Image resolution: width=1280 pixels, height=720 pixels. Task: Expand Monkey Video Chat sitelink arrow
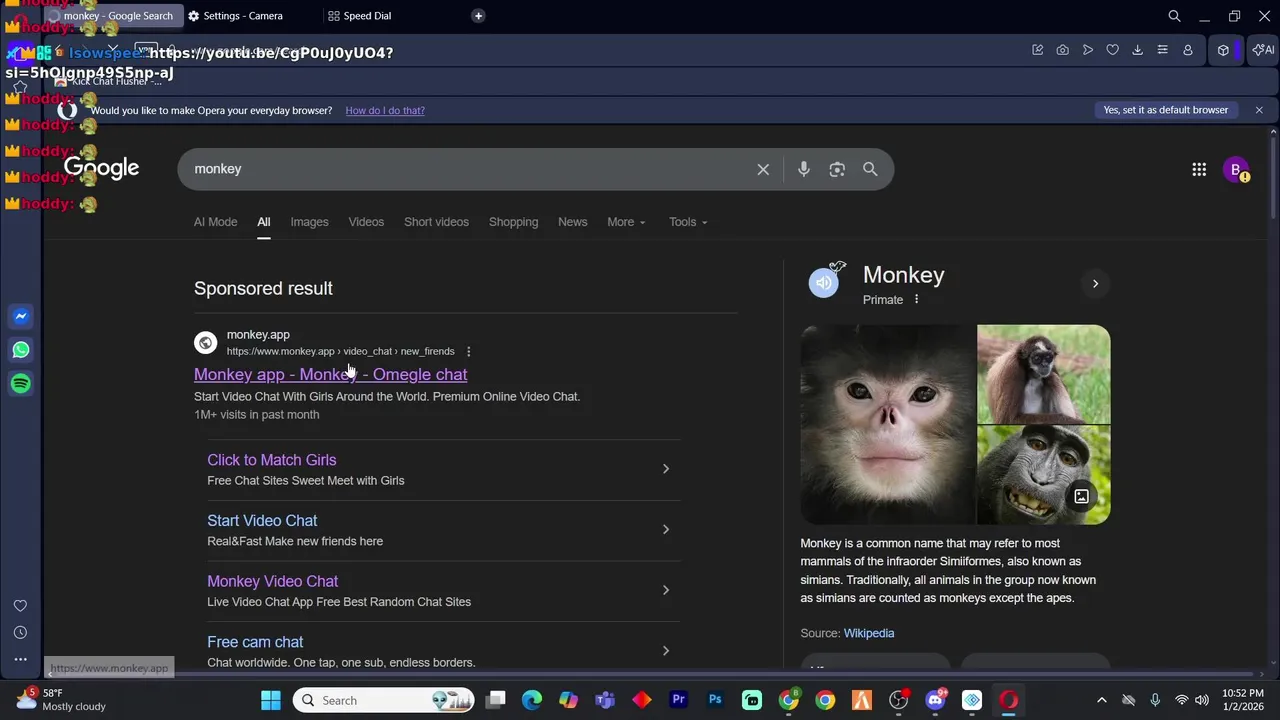(666, 590)
